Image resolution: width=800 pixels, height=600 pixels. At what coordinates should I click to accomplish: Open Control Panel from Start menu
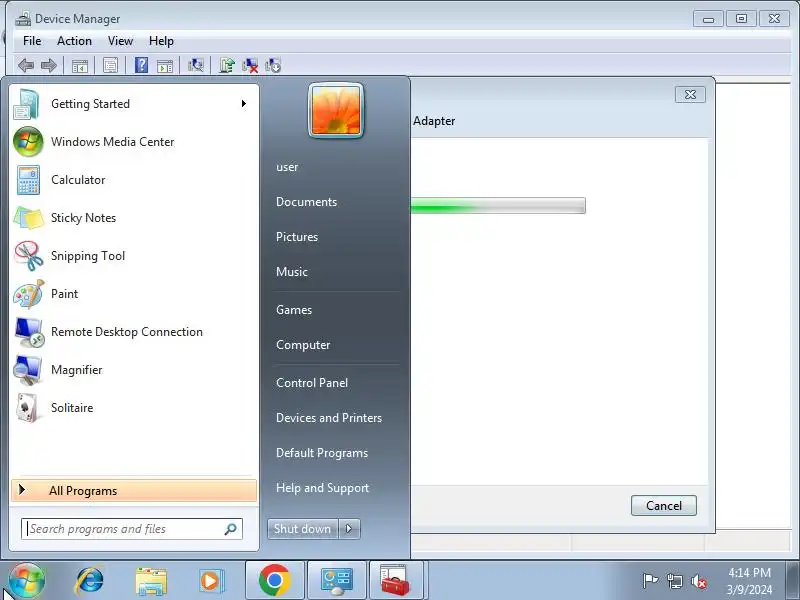point(312,383)
